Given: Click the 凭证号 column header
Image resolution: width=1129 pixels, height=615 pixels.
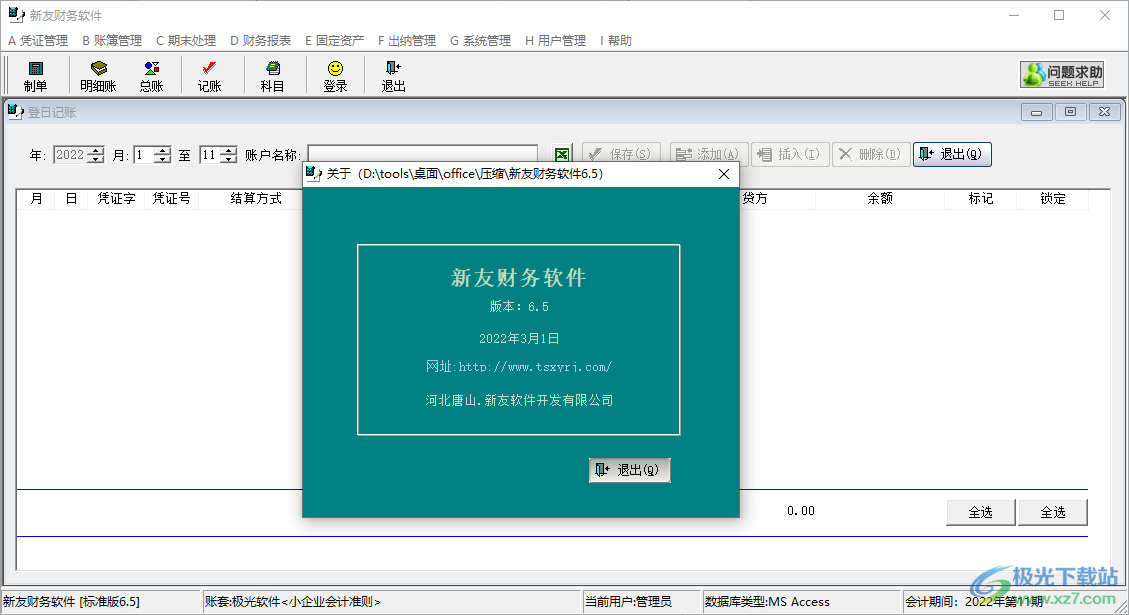Looking at the screenshot, I should pos(171,199).
